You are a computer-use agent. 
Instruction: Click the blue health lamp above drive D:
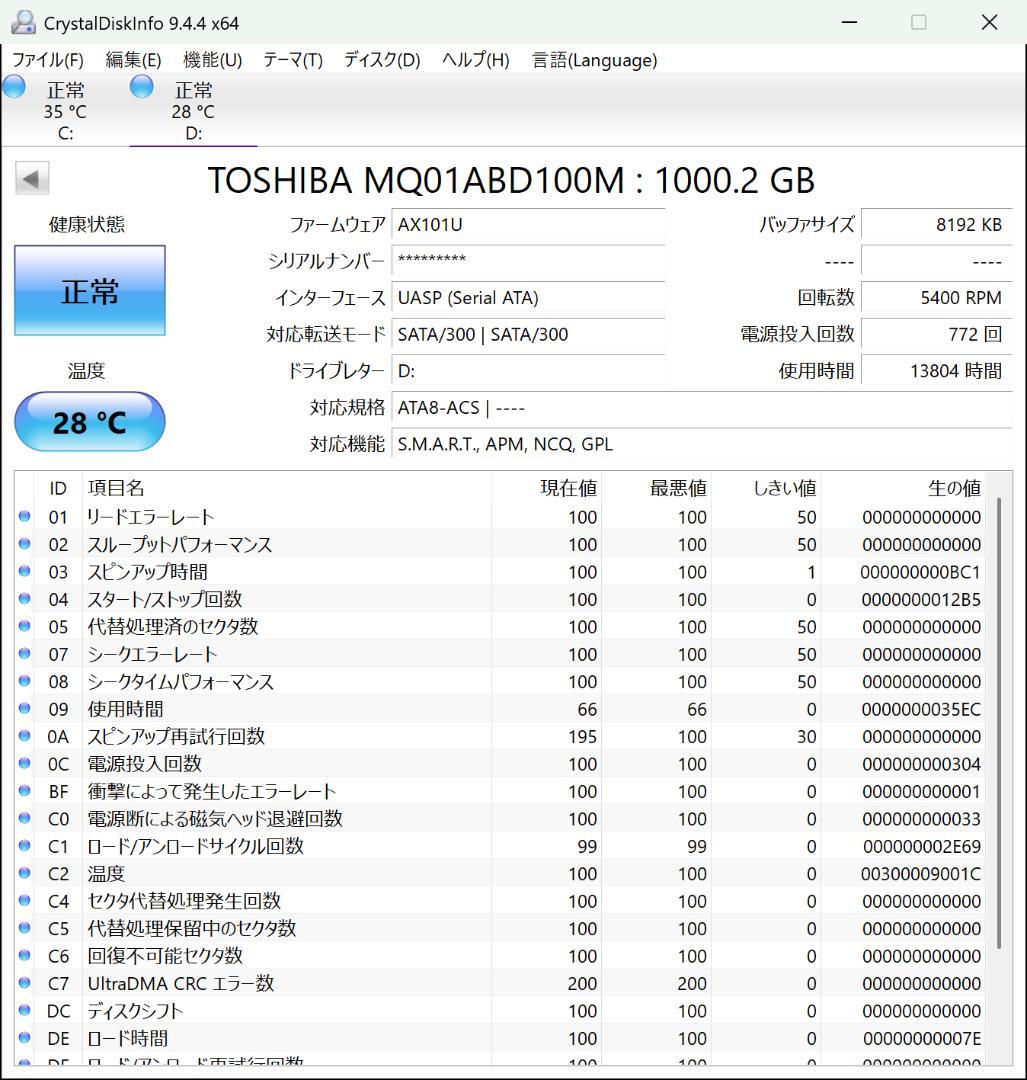pos(141,87)
